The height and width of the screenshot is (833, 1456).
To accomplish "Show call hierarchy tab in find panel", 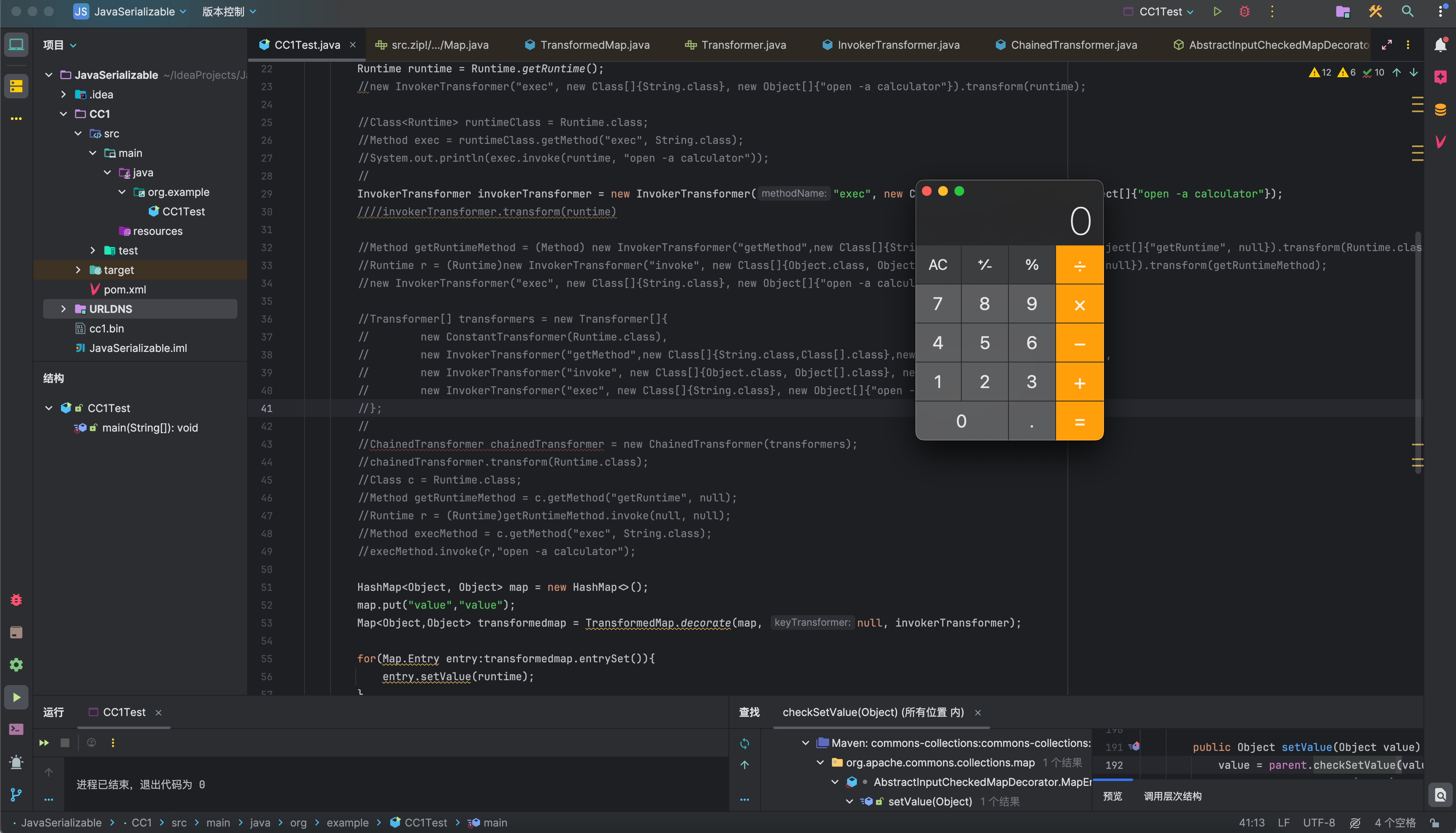I will 1172,796.
